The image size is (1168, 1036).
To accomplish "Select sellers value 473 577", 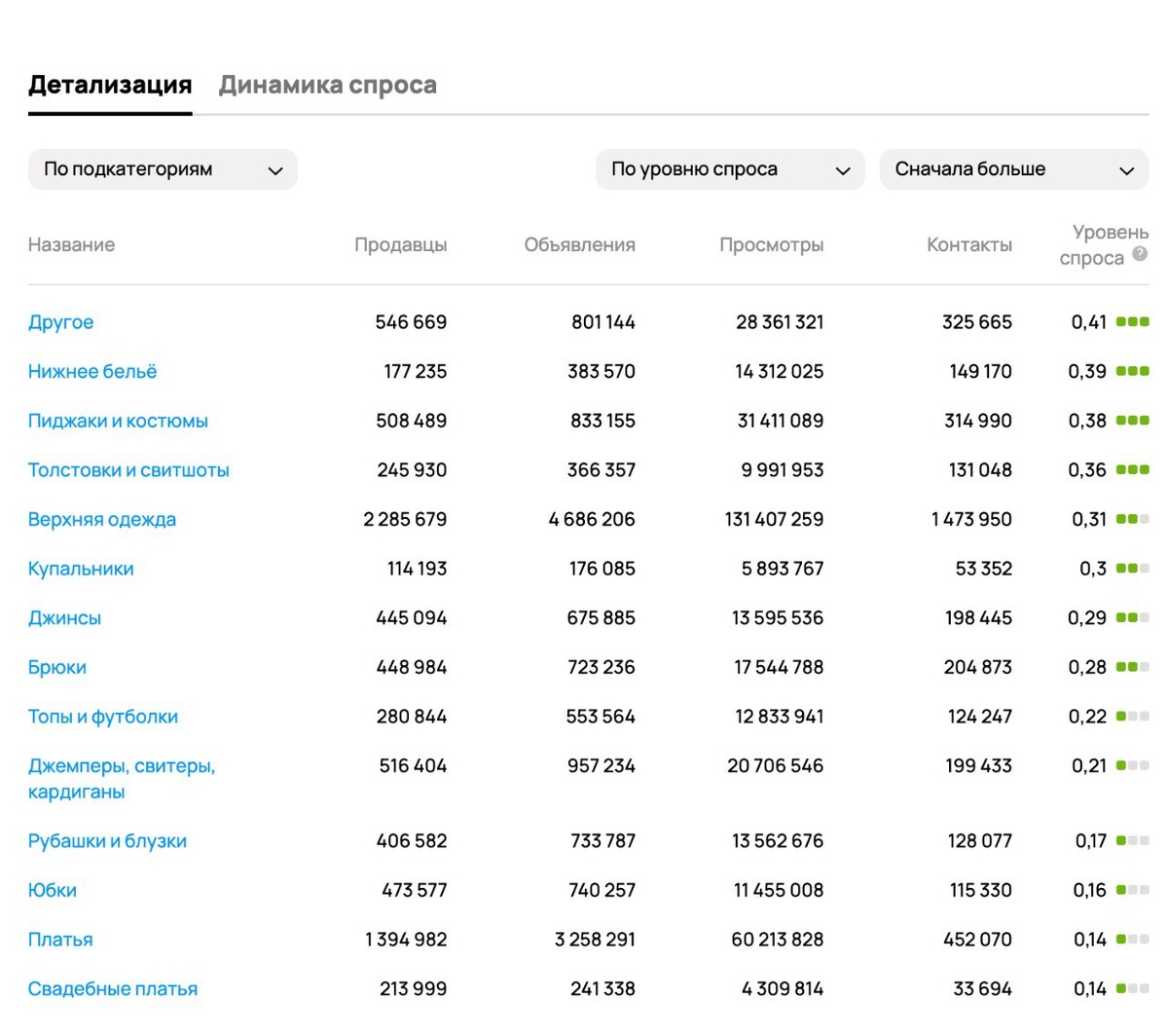I will coord(415,890).
